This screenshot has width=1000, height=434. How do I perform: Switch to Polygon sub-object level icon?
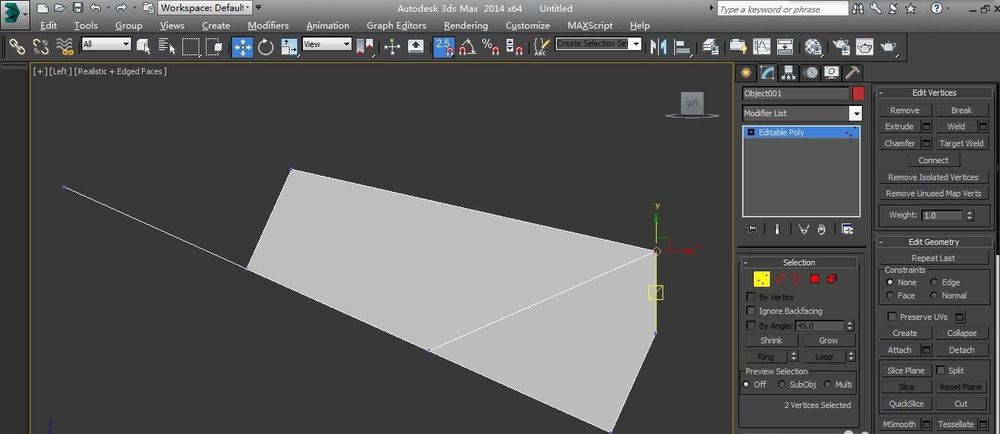(x=814, y=278)
